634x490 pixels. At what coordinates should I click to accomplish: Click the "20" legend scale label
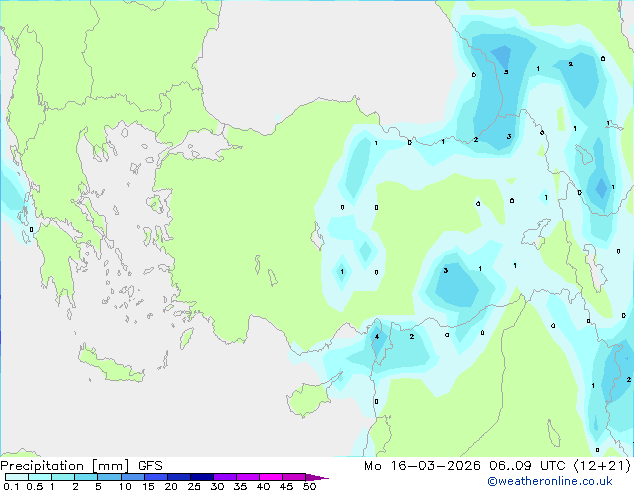pos(171,486)
